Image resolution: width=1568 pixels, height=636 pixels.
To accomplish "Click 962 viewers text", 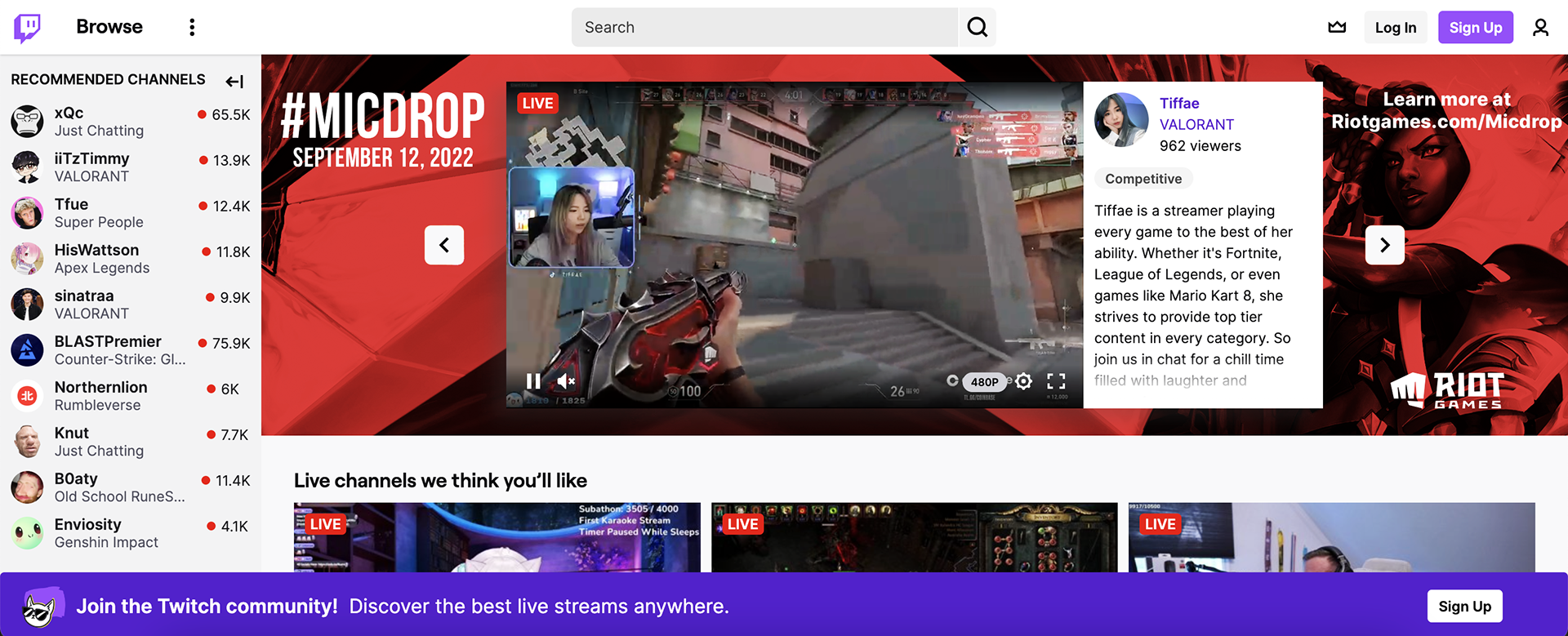I will (1200, 146).
